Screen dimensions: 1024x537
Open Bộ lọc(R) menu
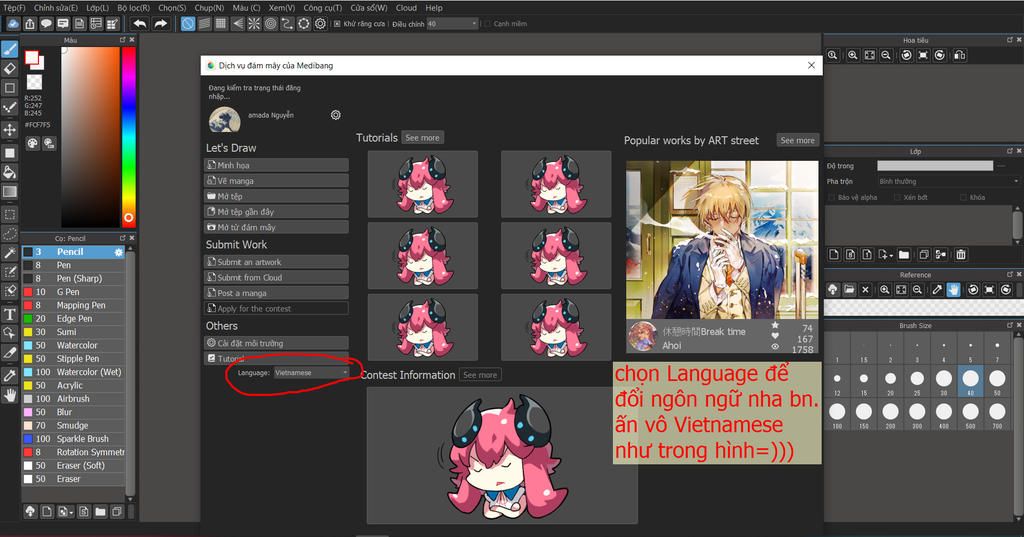click(x=133, y=8)
